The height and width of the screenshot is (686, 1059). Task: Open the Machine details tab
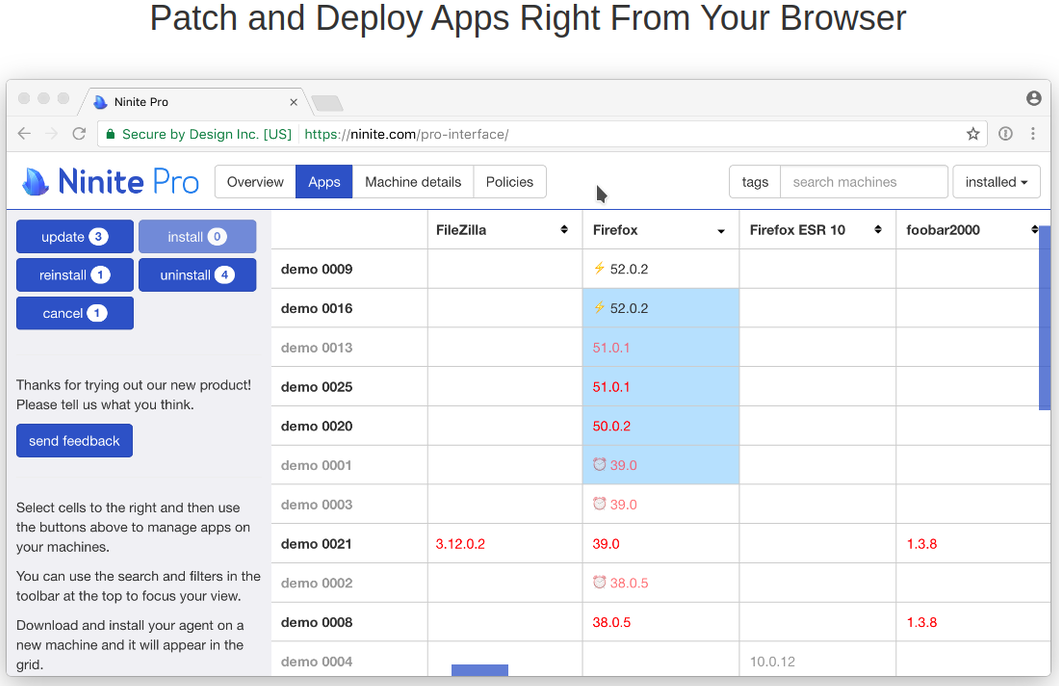click(413, 182)
